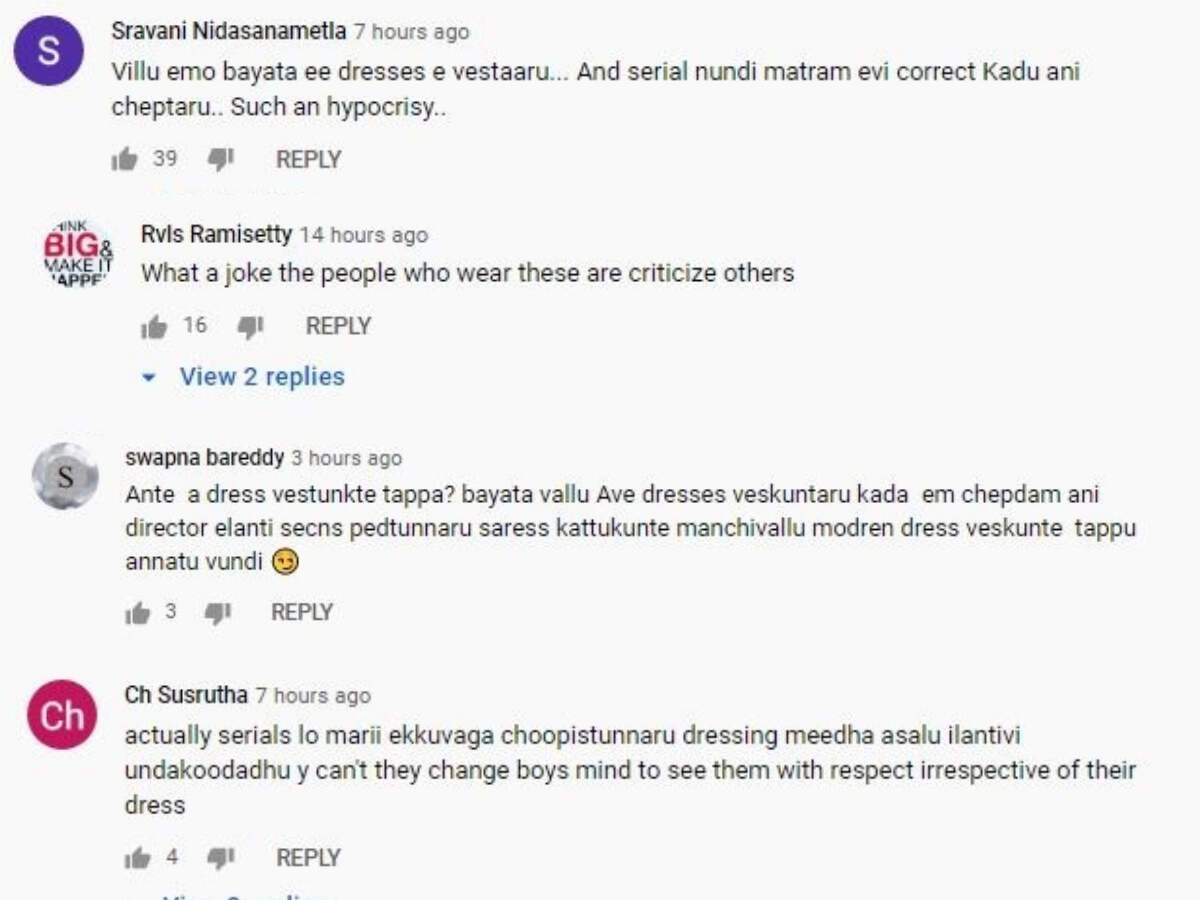Like Rvls Ramisetty's comment
Screen dimensions: 1200x900
(x=154, y=326)
